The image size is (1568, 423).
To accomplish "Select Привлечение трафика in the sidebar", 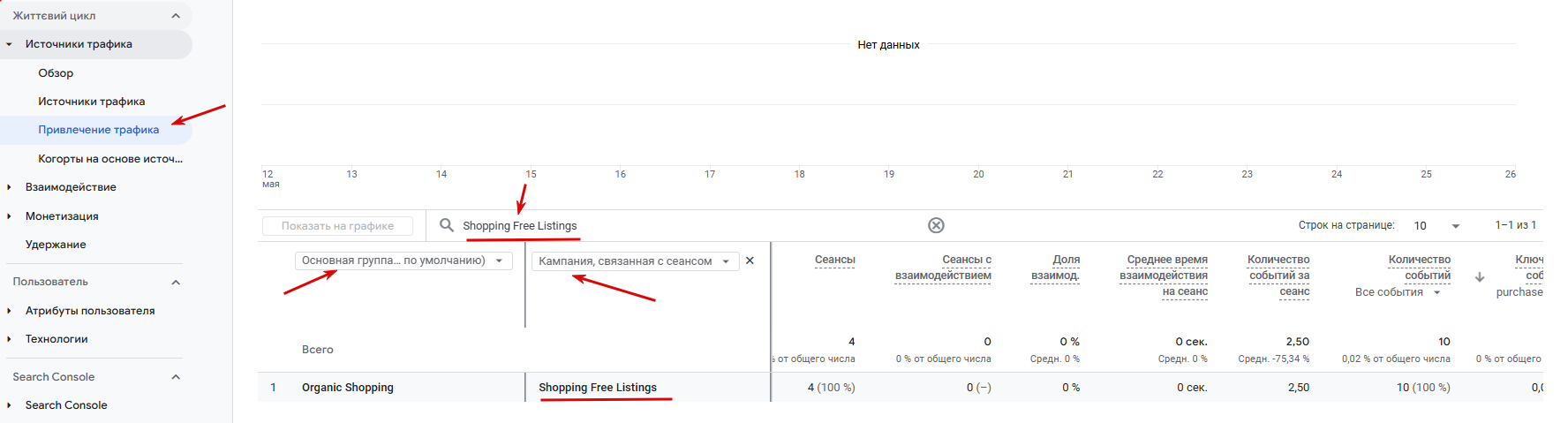I will click(x=99, y=130).
